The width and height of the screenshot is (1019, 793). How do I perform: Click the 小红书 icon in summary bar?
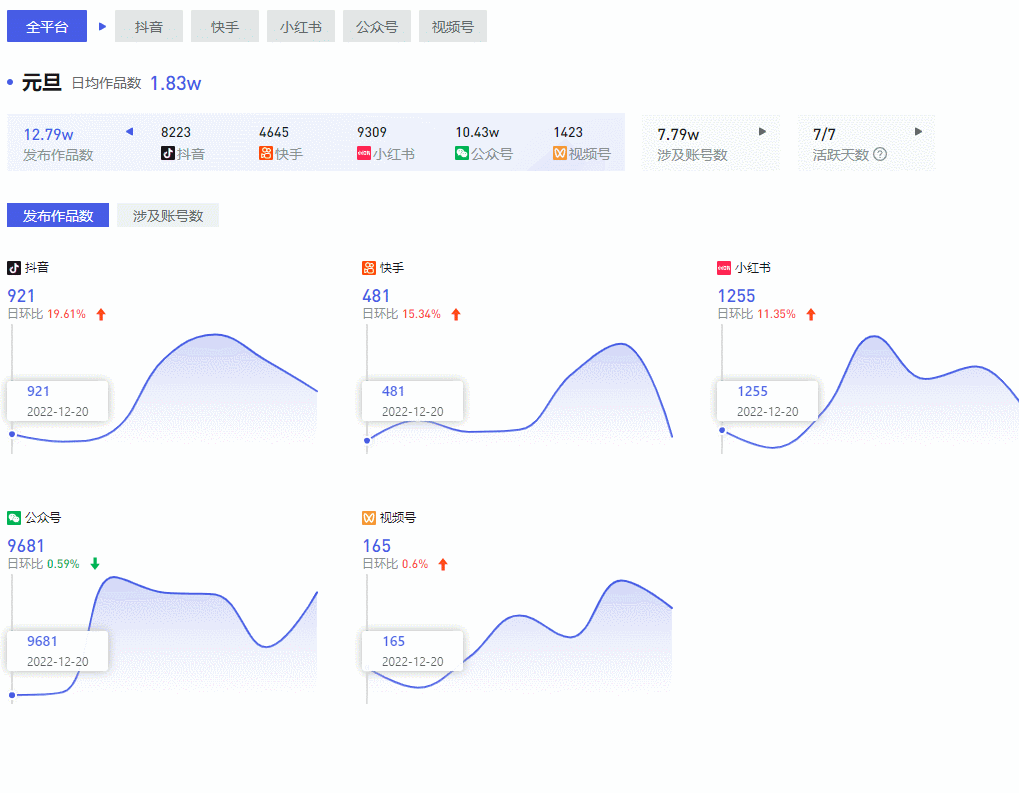pyautogui.click(x=364, y=153)
